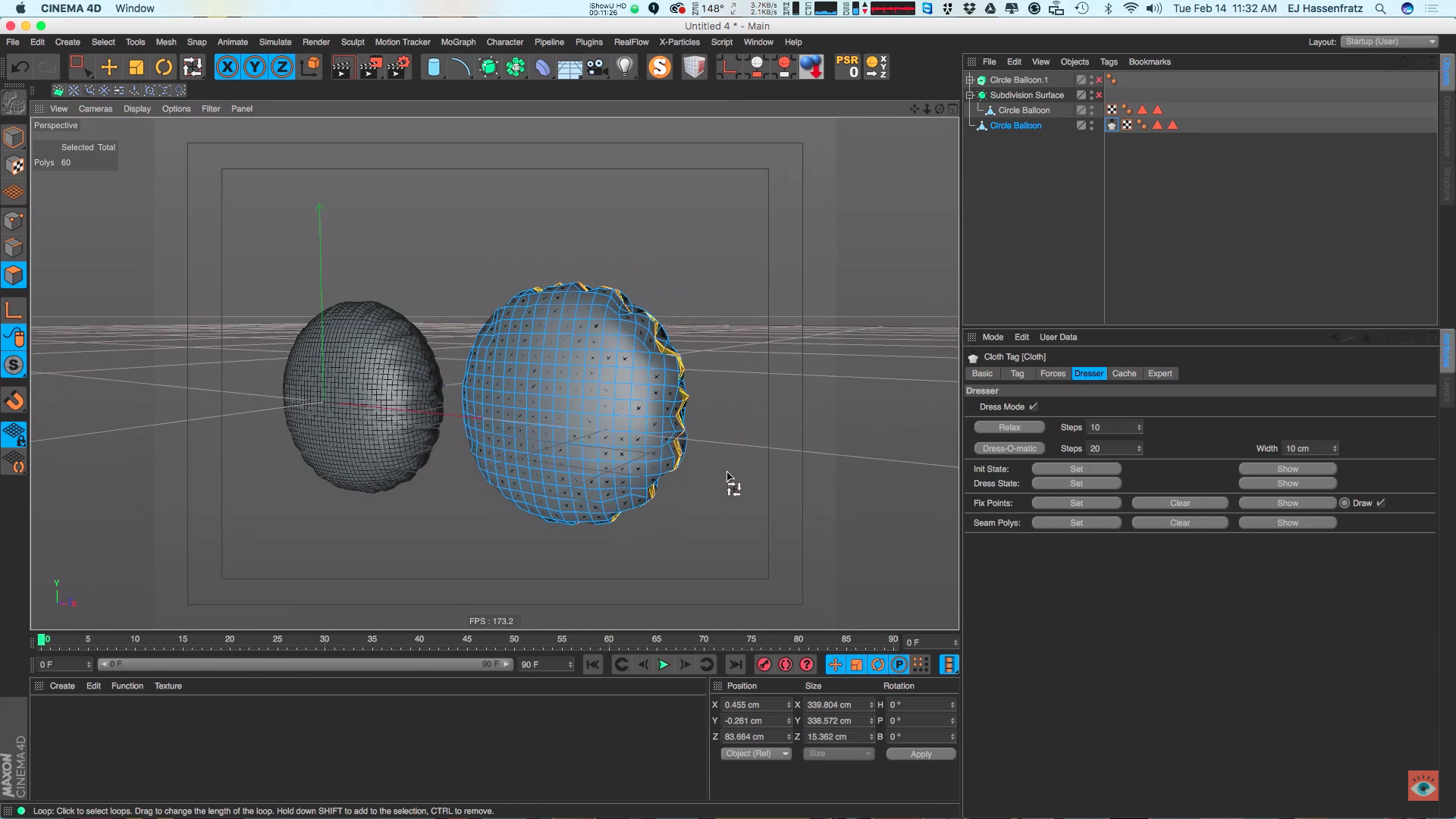The image size is (1456, 819).
Task: Click the Dress-O-matic button
Action: tap(1009, 449)
